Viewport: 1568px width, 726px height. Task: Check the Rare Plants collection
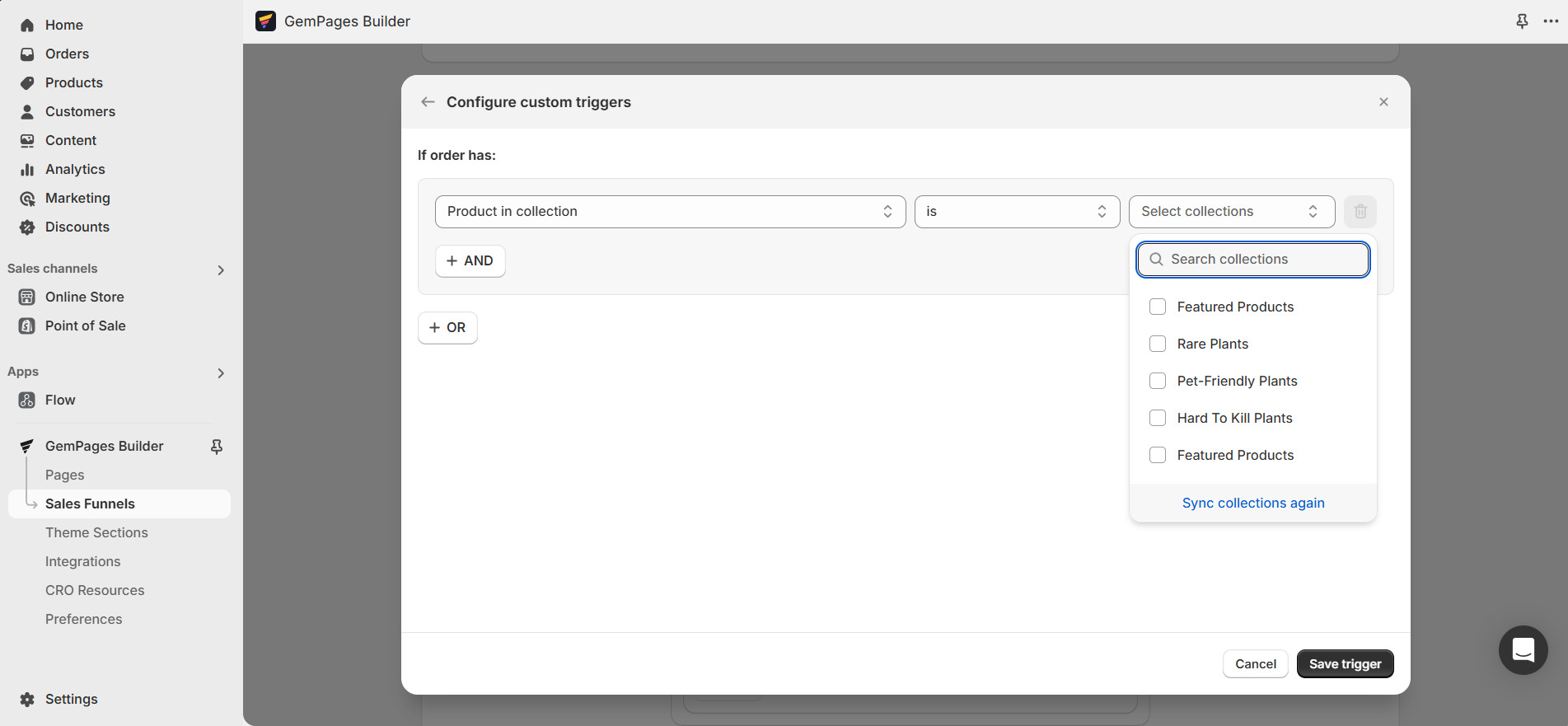point(1158,344)
